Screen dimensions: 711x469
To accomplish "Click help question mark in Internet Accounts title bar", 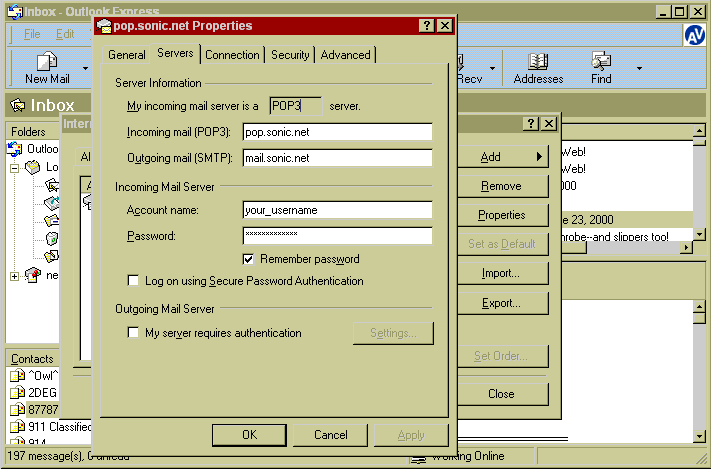I will point(531,124).
